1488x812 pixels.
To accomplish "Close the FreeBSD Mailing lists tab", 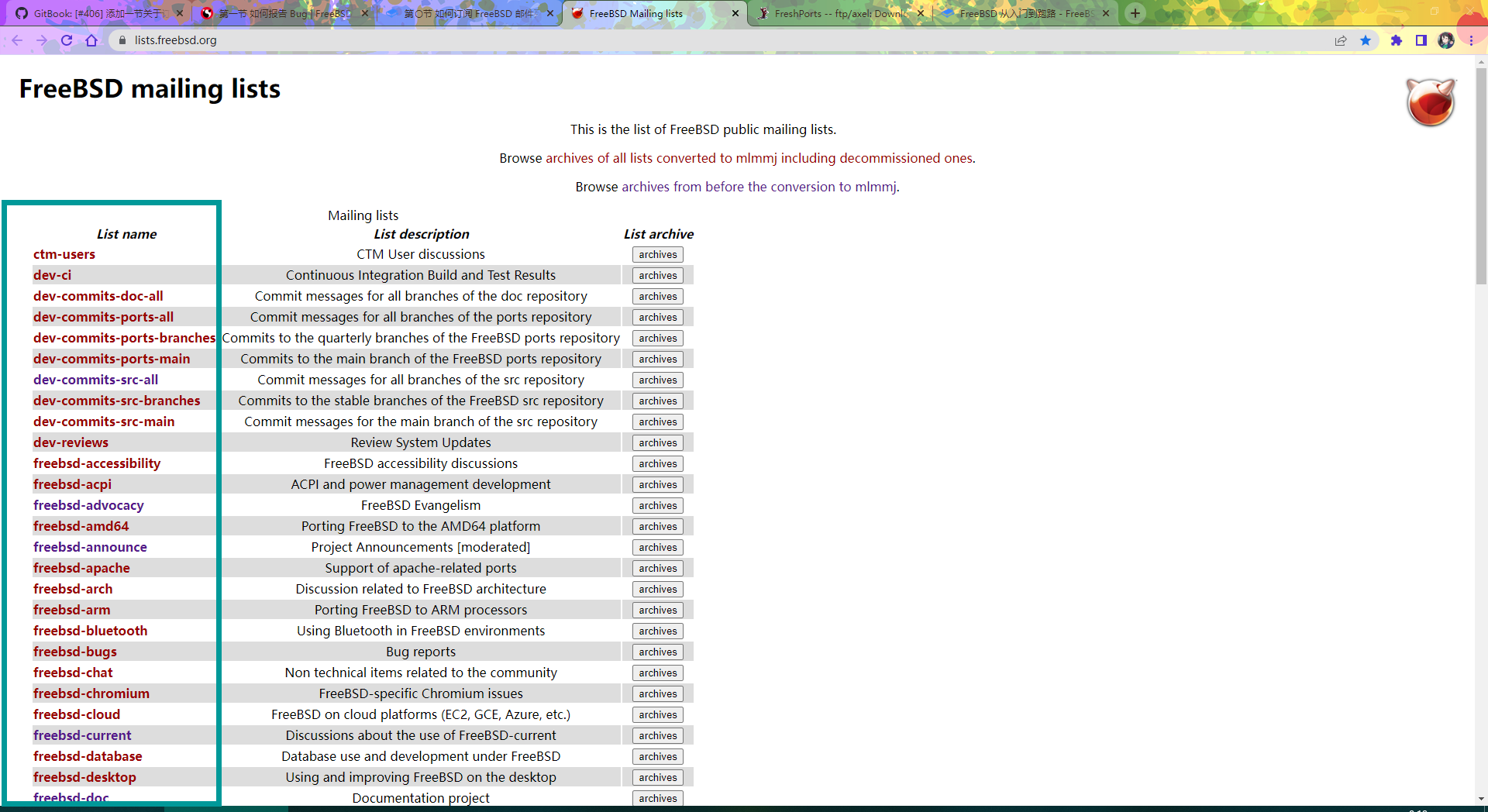I will [x=735, y=13].
